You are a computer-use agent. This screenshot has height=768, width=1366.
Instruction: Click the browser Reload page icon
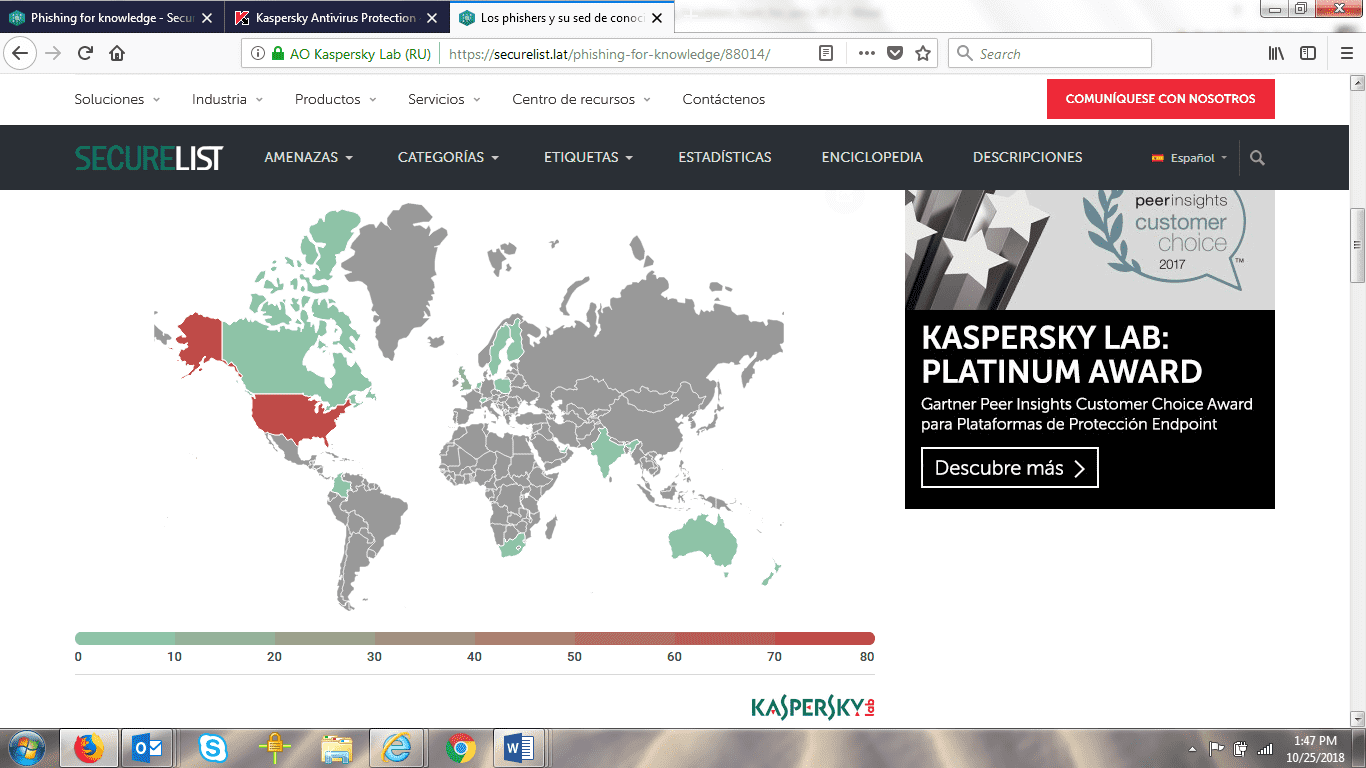pos(85,54)
